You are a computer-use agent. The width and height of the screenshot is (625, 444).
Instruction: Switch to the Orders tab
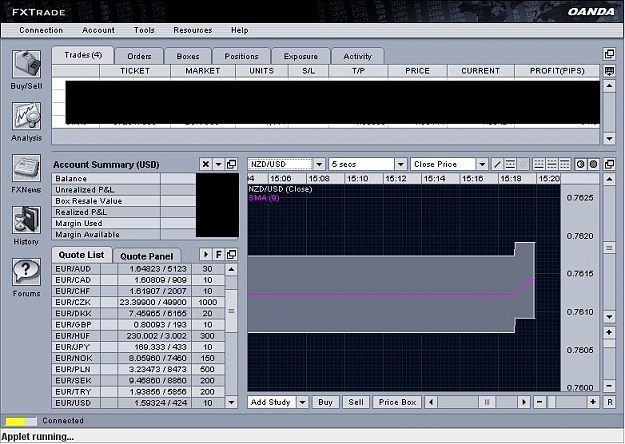tap(139, 56)
